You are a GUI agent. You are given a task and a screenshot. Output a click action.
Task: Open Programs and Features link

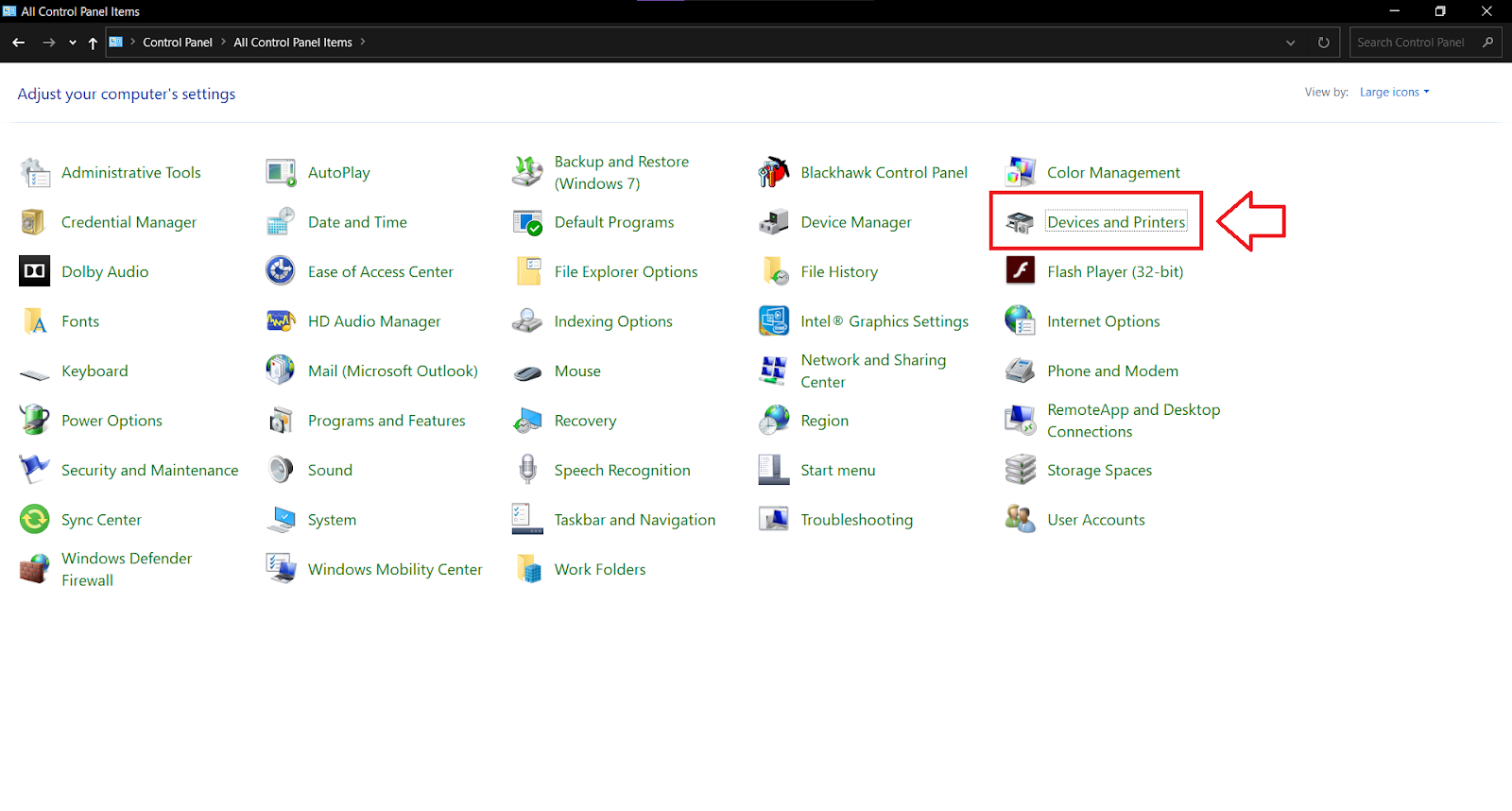coord(387,421)
